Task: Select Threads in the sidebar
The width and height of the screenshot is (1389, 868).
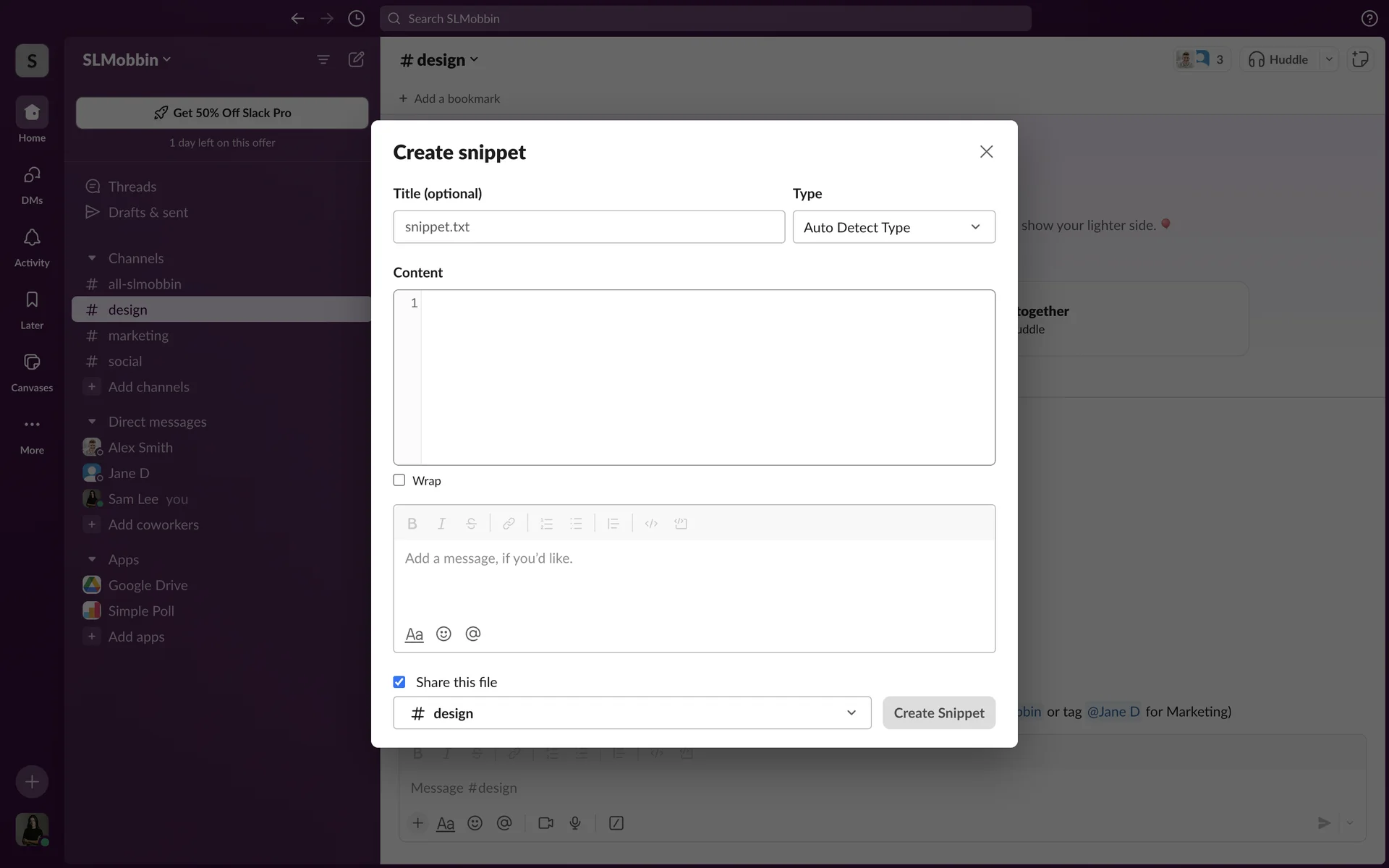Action: point(132,187)
